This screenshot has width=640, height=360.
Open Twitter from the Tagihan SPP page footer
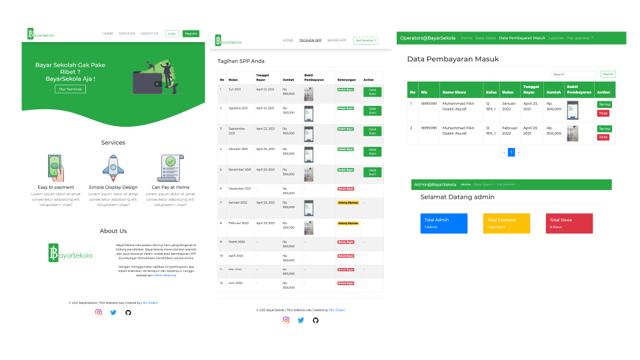(x=301, y=320)
